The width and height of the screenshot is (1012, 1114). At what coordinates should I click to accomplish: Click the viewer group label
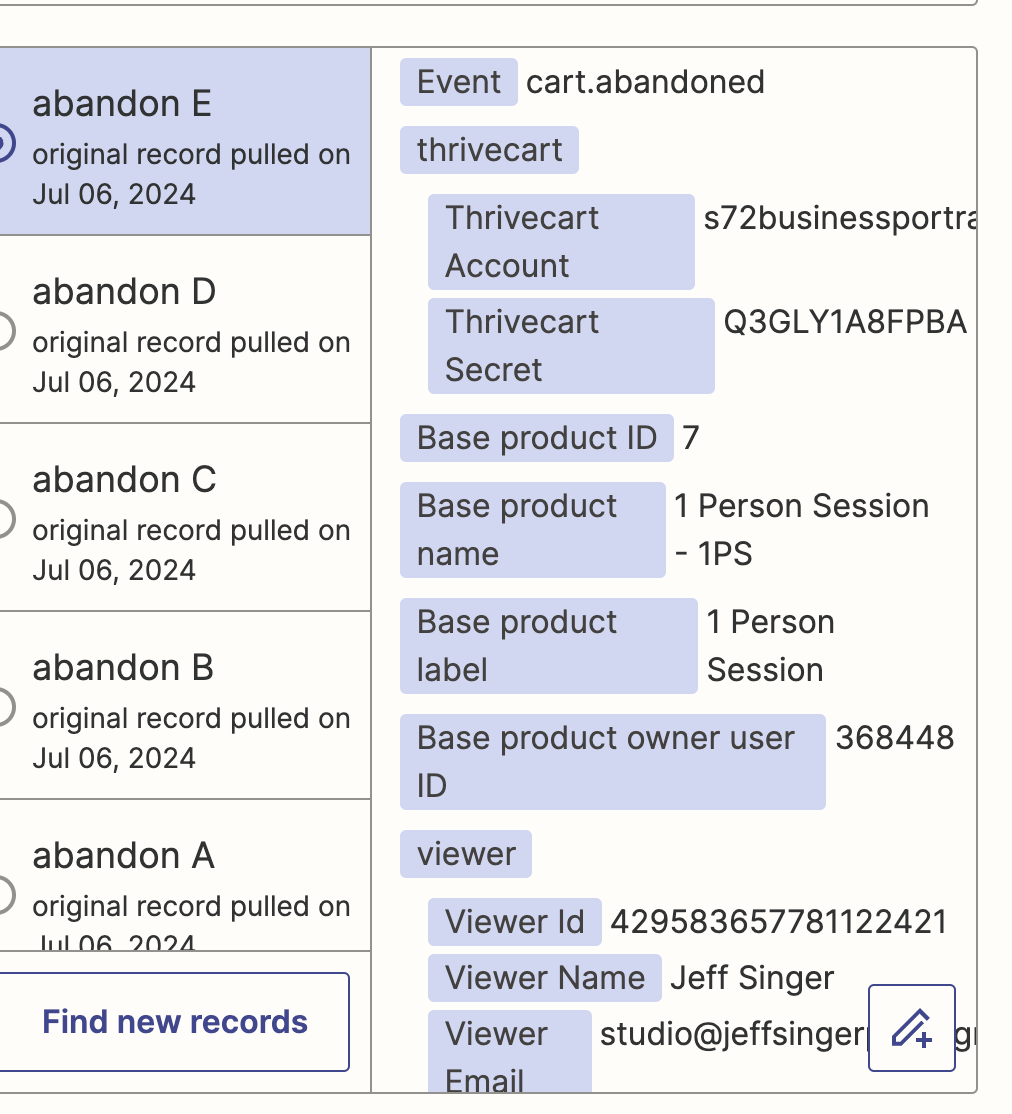point(466,854)
